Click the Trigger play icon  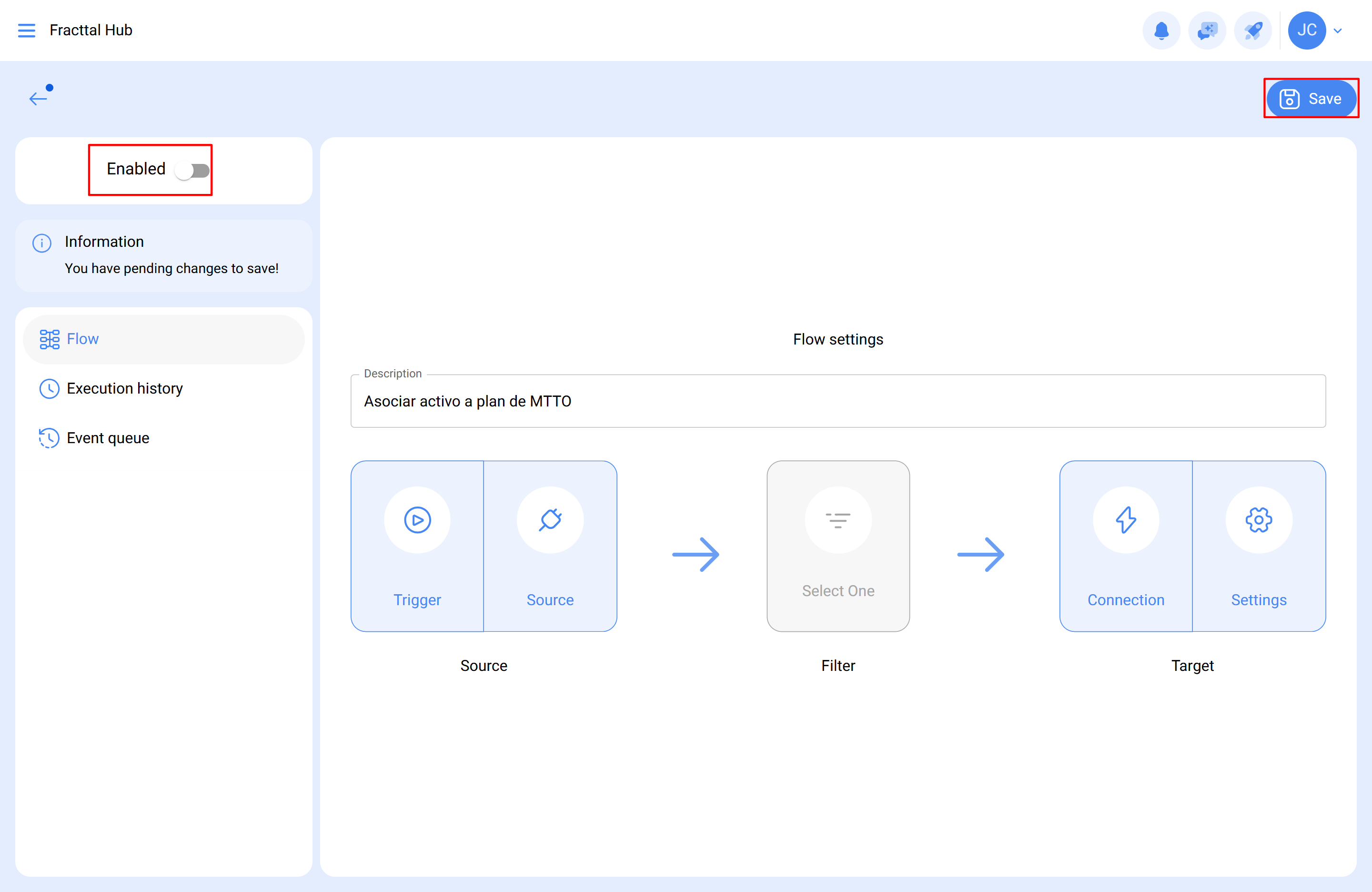[417, 519]
